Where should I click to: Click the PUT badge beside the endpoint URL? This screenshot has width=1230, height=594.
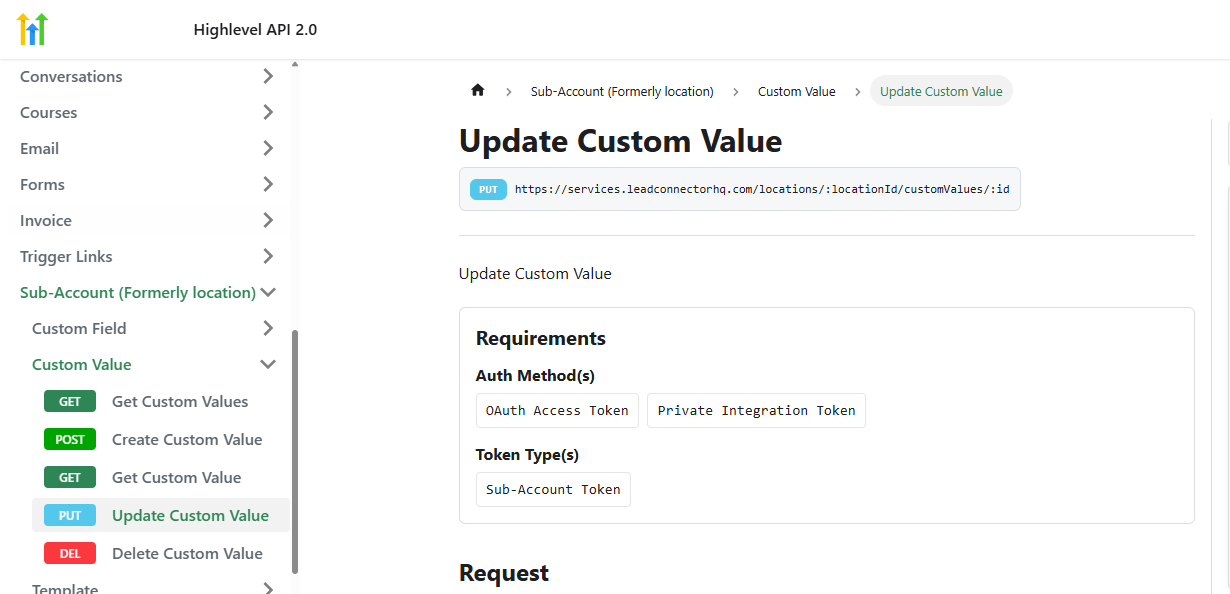click(488, 189)
